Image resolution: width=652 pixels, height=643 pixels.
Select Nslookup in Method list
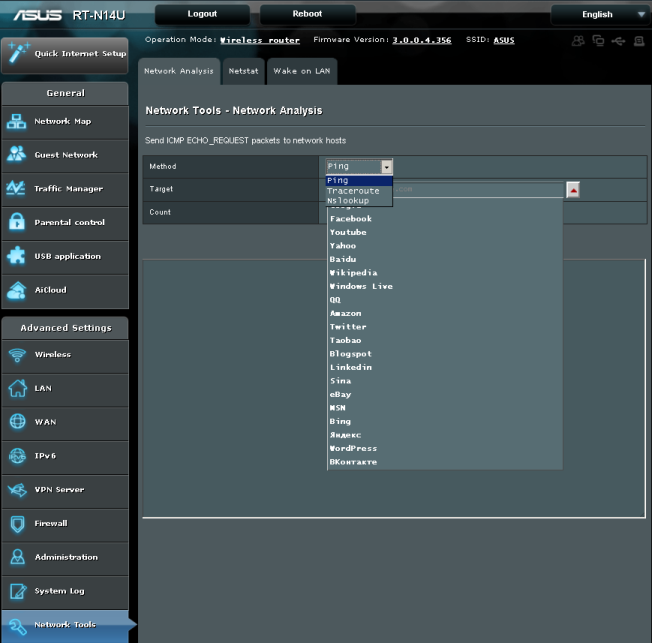tap(359, 200)
